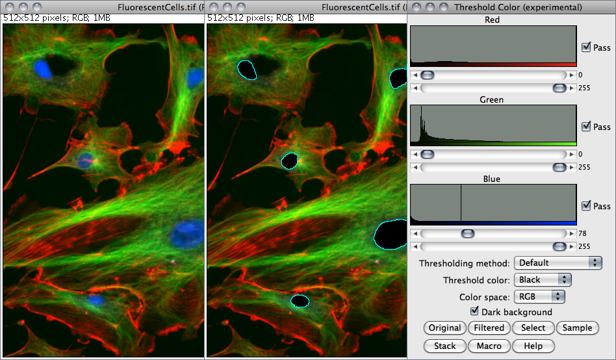Image resolution: width=616 pixels, height=360 pixels.
Task: Click left arrow of Red maximum slider
Action: pos(415,88)
